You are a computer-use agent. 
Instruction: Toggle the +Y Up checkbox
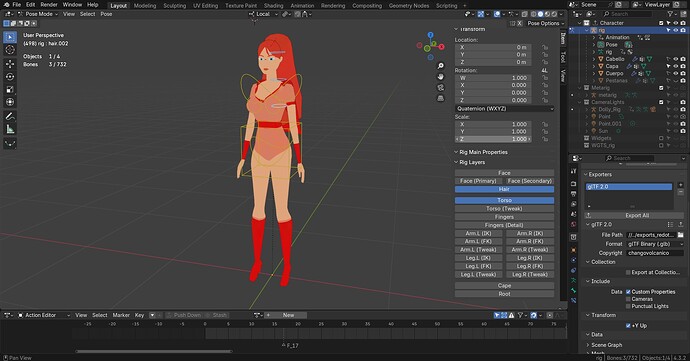628,325
